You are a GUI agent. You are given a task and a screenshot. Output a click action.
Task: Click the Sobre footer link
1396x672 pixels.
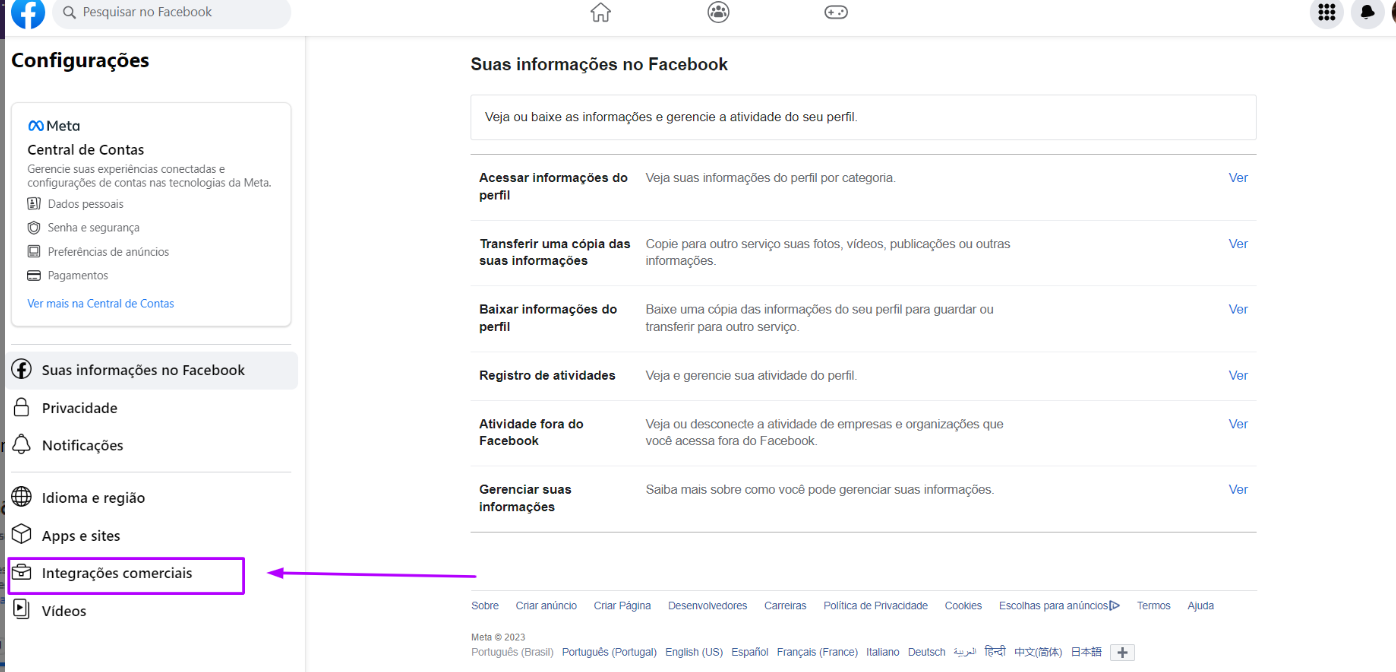[x=485, y=605]
